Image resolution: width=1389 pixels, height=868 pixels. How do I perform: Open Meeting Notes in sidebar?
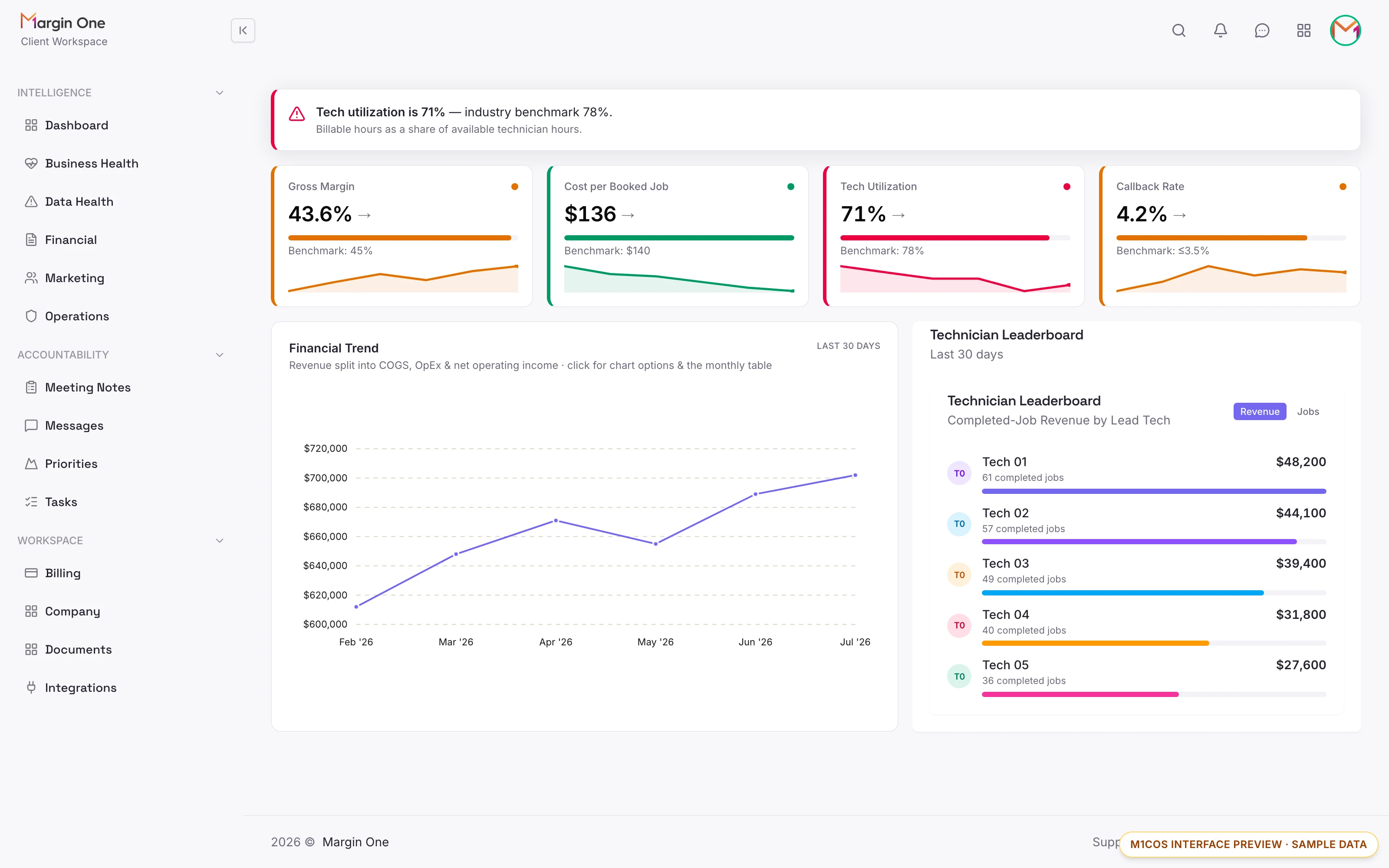click(121, 388)
